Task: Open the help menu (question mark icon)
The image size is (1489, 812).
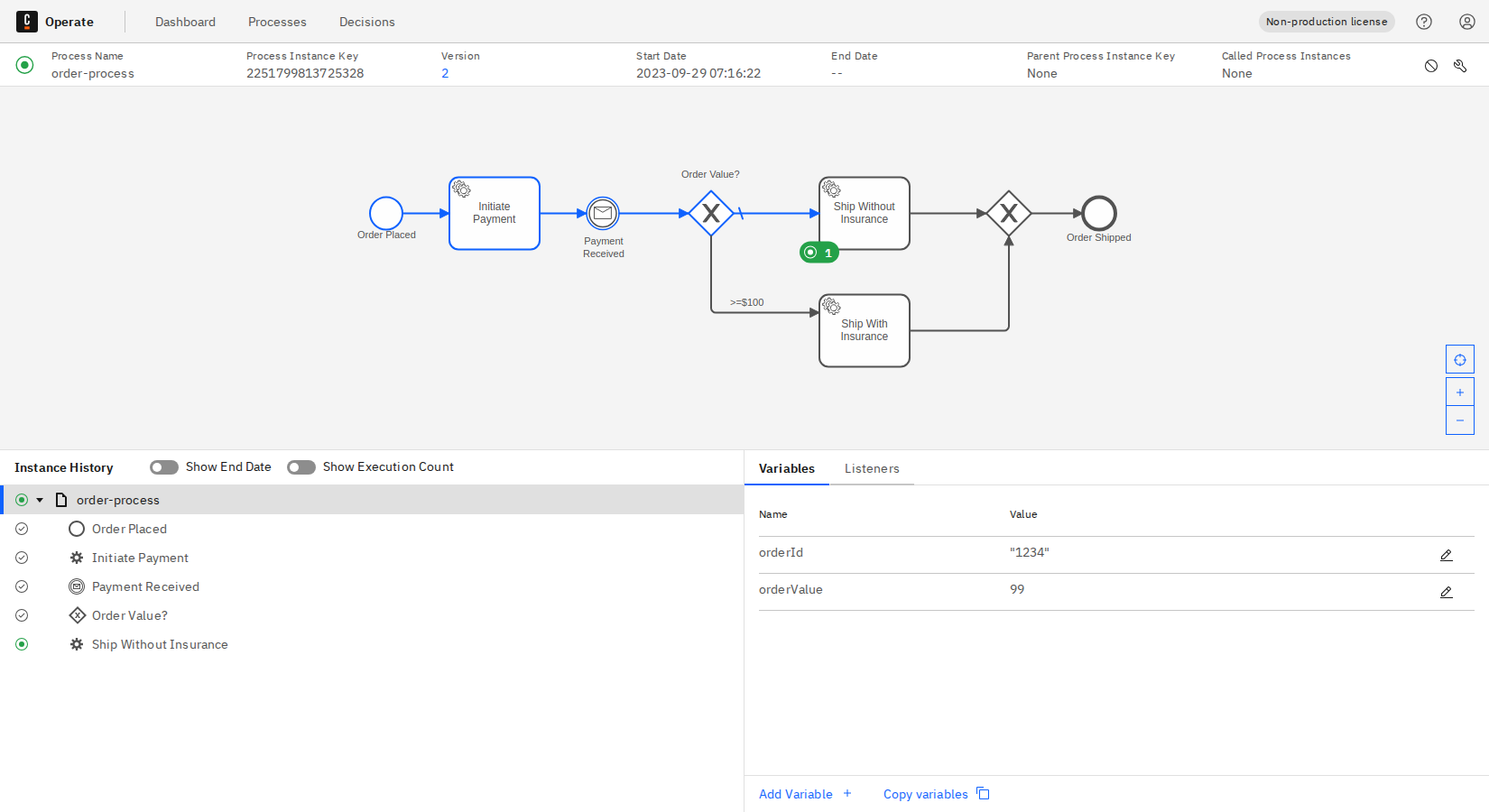Action: 1423,21
